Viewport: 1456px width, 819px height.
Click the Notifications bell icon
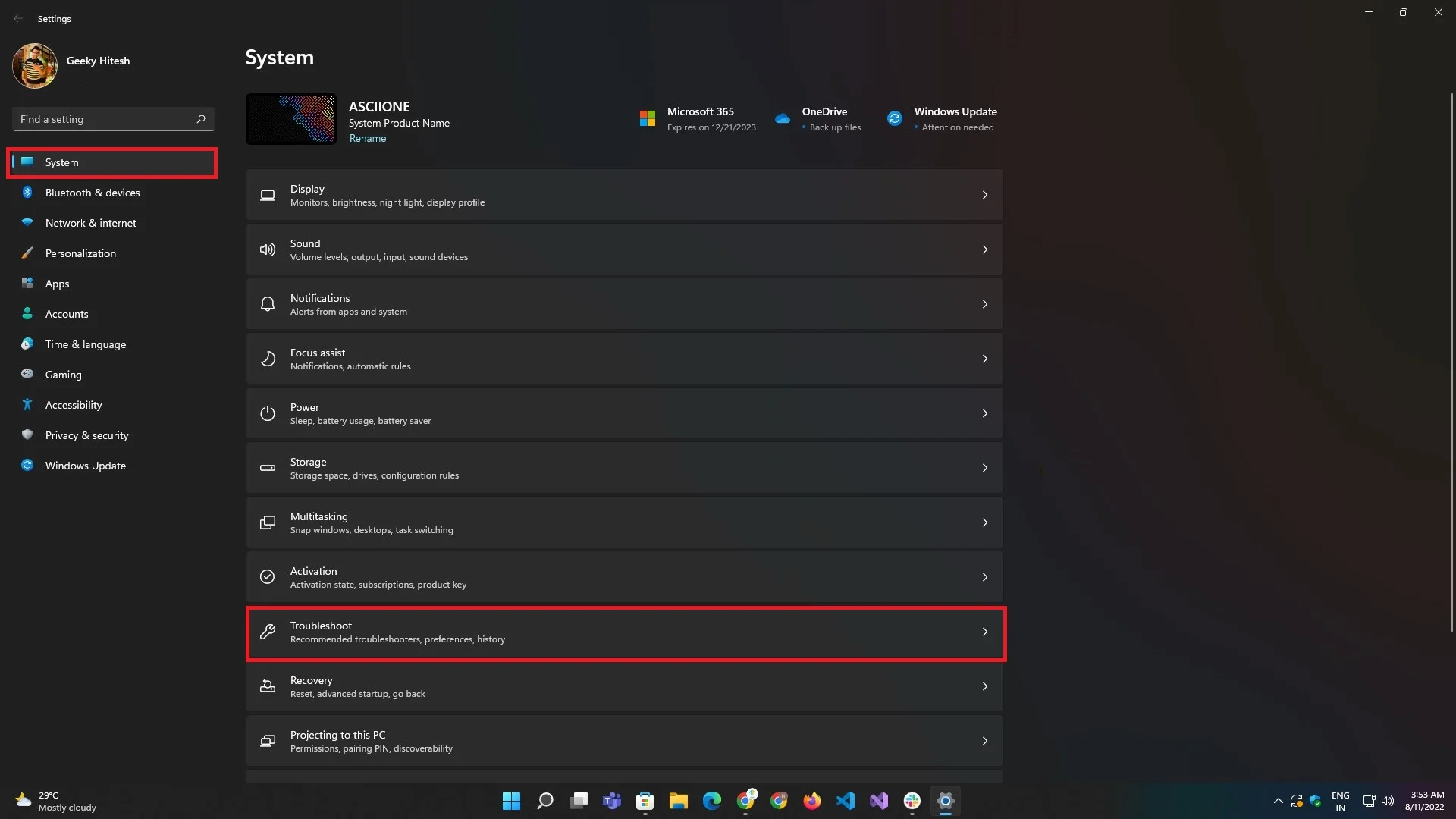[267, 304]
